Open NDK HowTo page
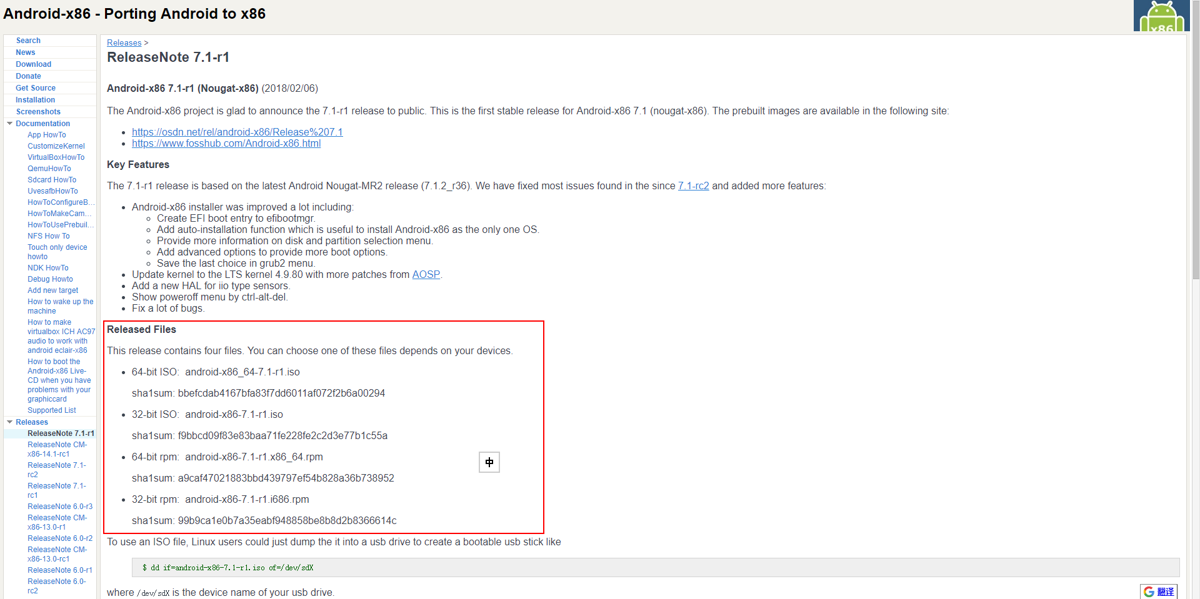The image size is (1200, 599). [48, 268]
